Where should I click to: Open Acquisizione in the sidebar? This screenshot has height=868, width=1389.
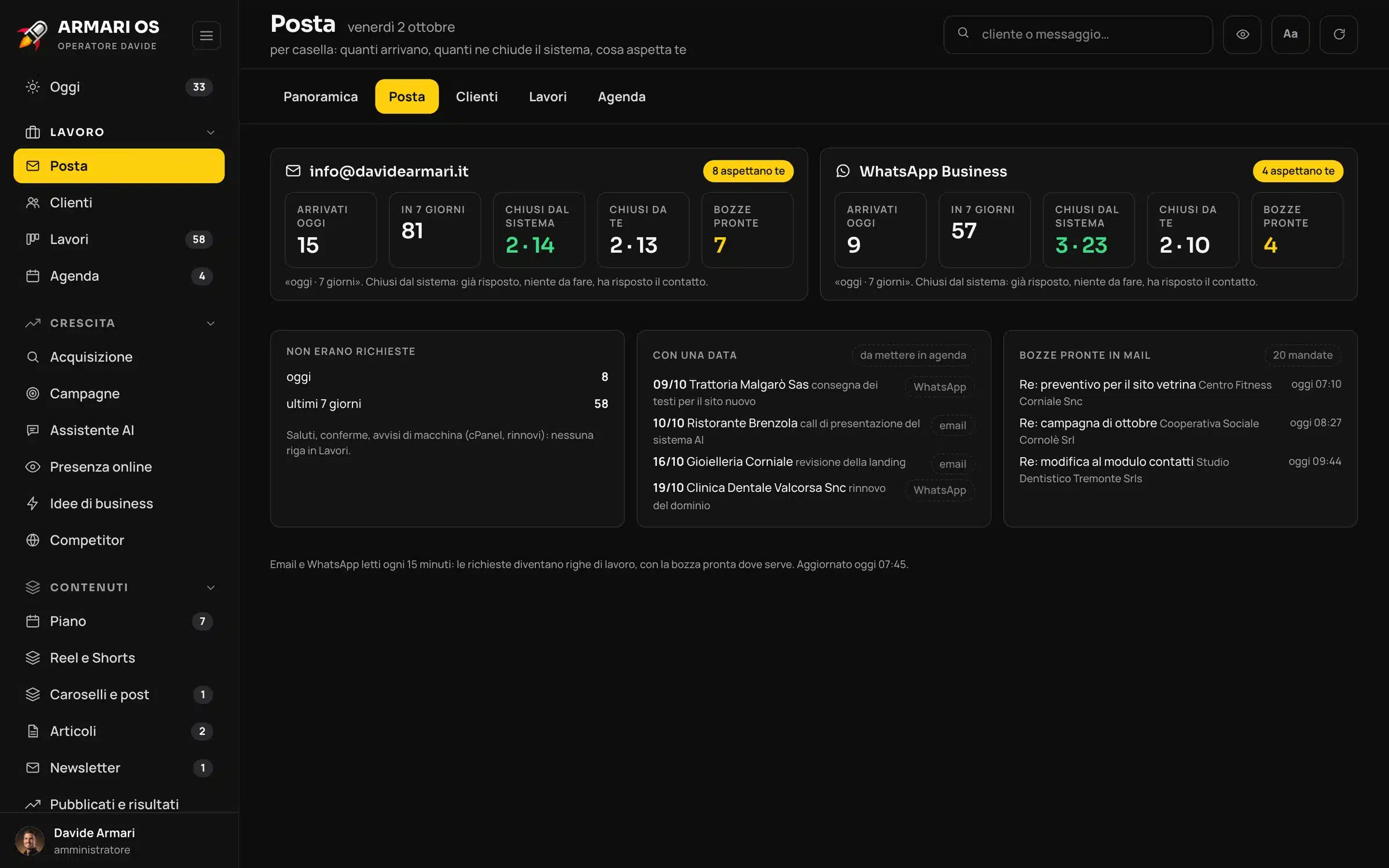click(x=119, y=357)
